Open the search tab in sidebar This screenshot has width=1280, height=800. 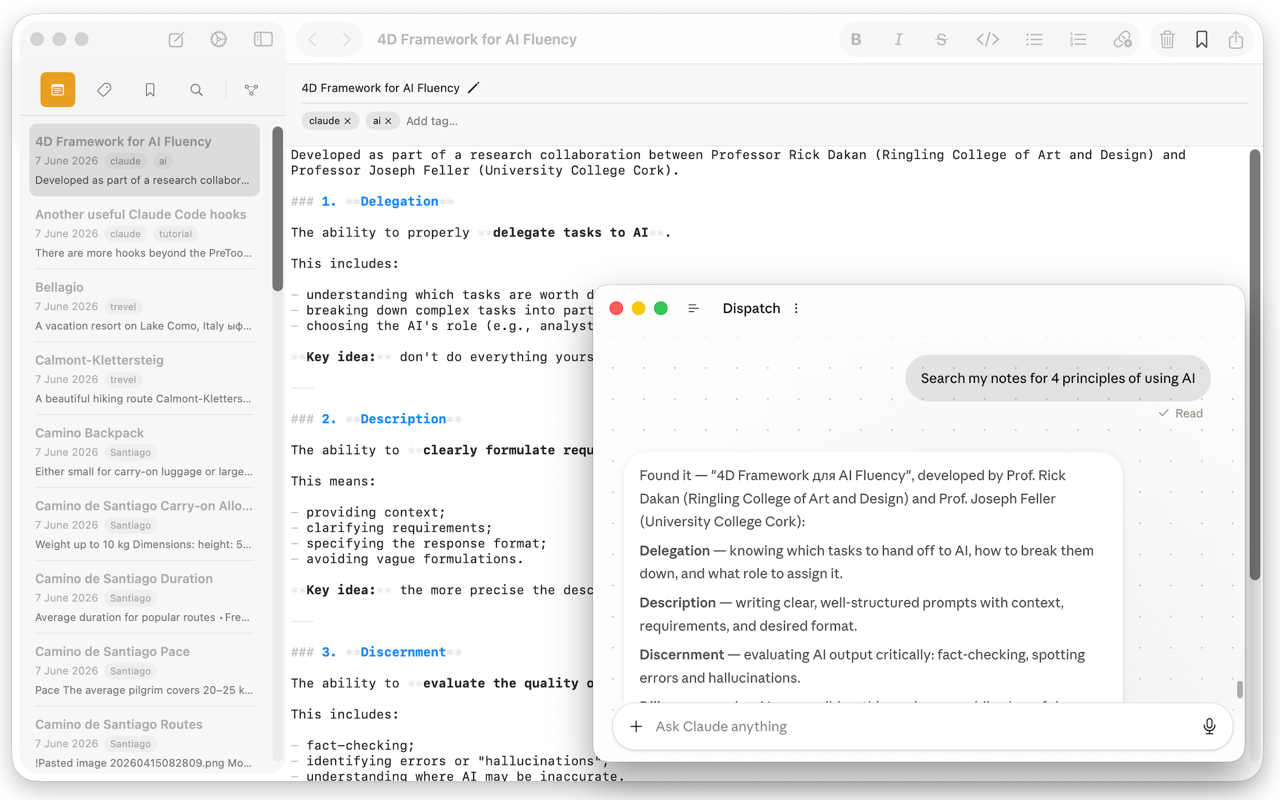coord(196,90)
